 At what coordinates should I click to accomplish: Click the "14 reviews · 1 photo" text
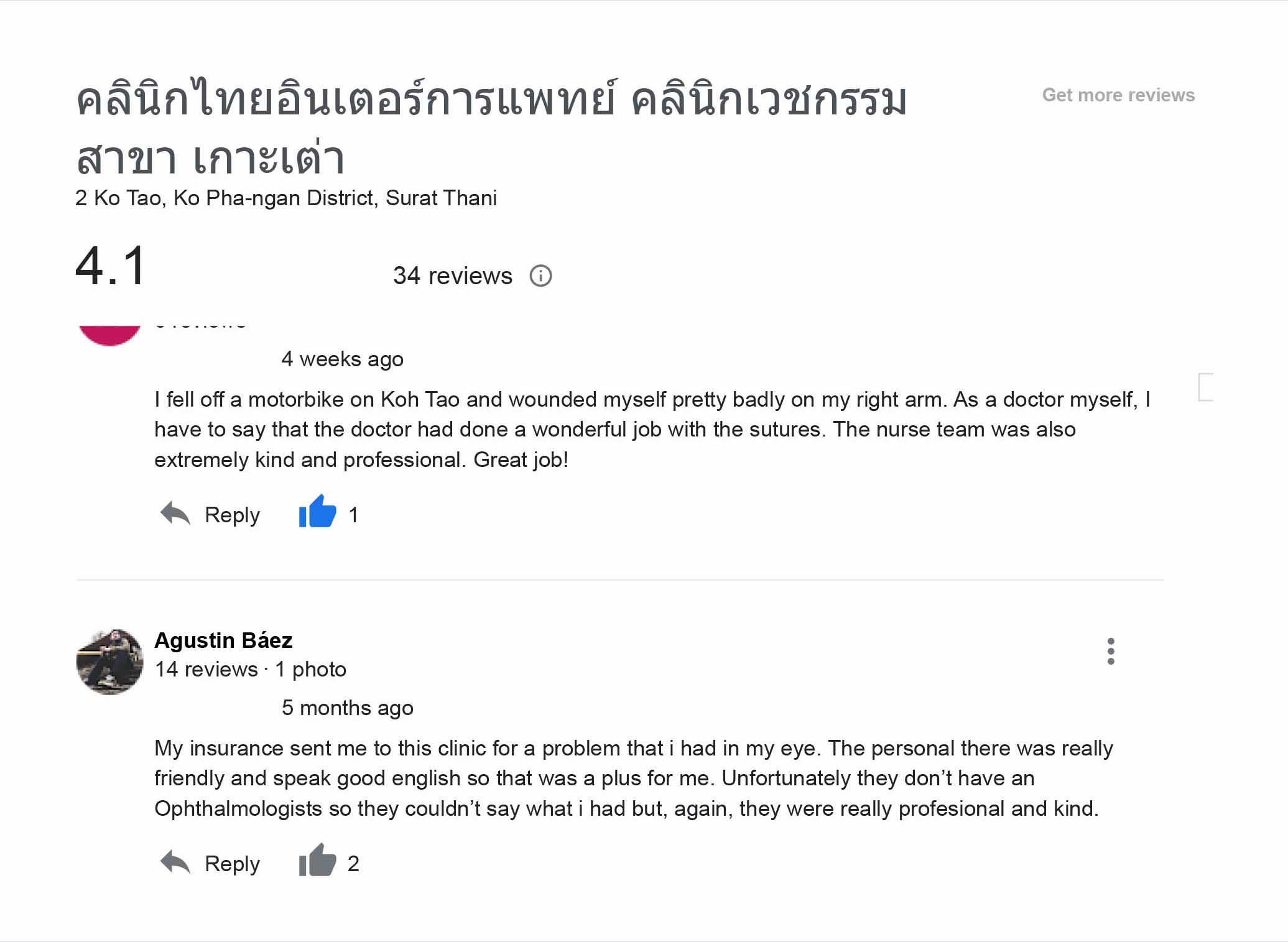pyautogui.click(x=250, y=669)
